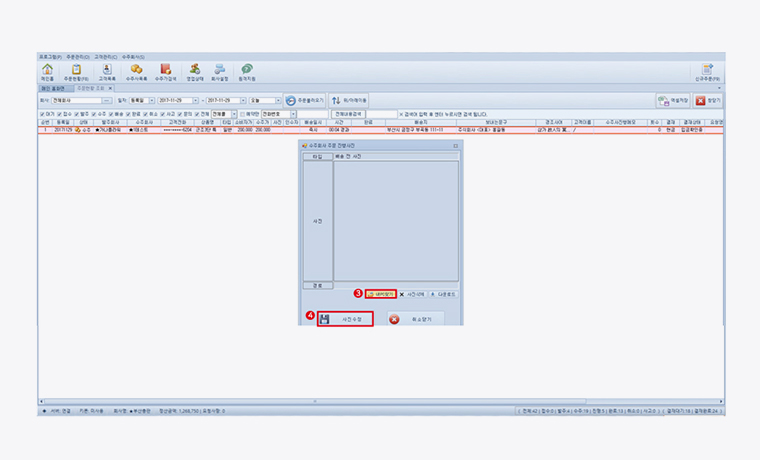Toggle the 대기 status checkbox

pyautogui.click(x=42, y=114)
